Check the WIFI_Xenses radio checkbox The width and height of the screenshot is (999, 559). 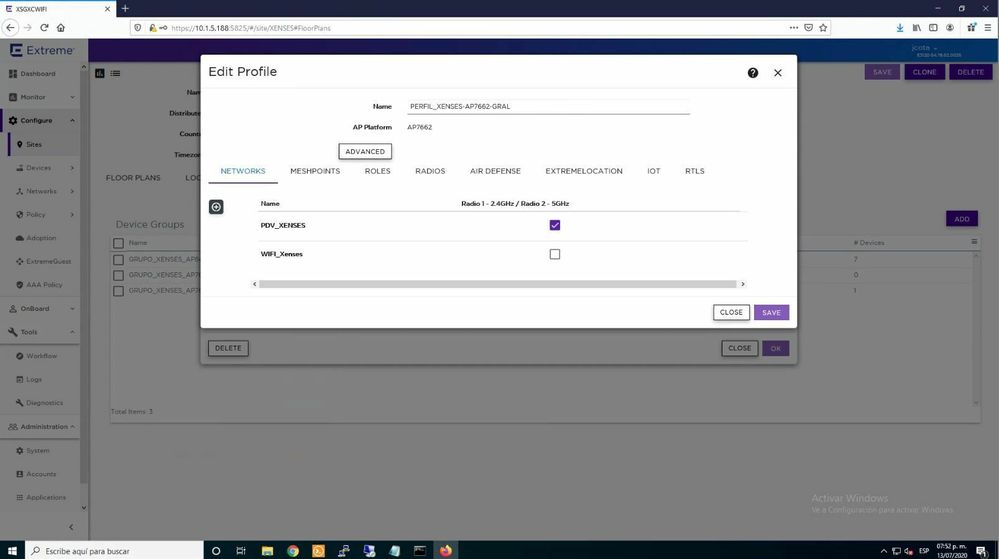(x=555, y=254)
